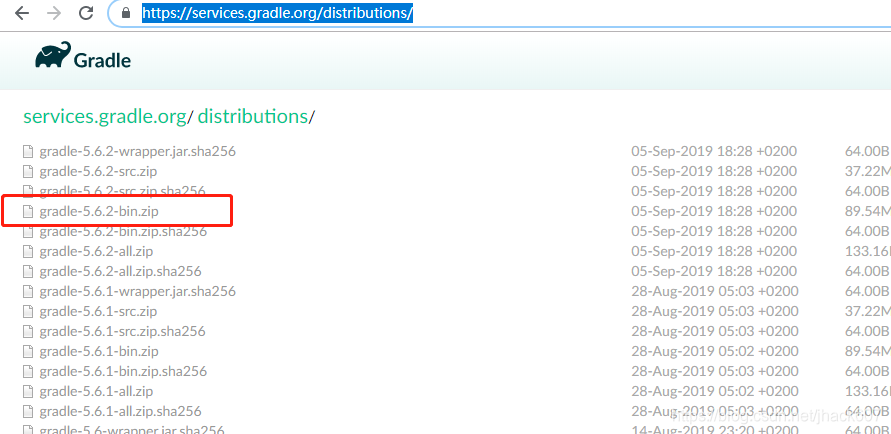The height and width of the screenshot is (434, 891).
Task: Click file icon beside gradle-5.6.1-bin.zip.sha256
Action: click(27, 372)
